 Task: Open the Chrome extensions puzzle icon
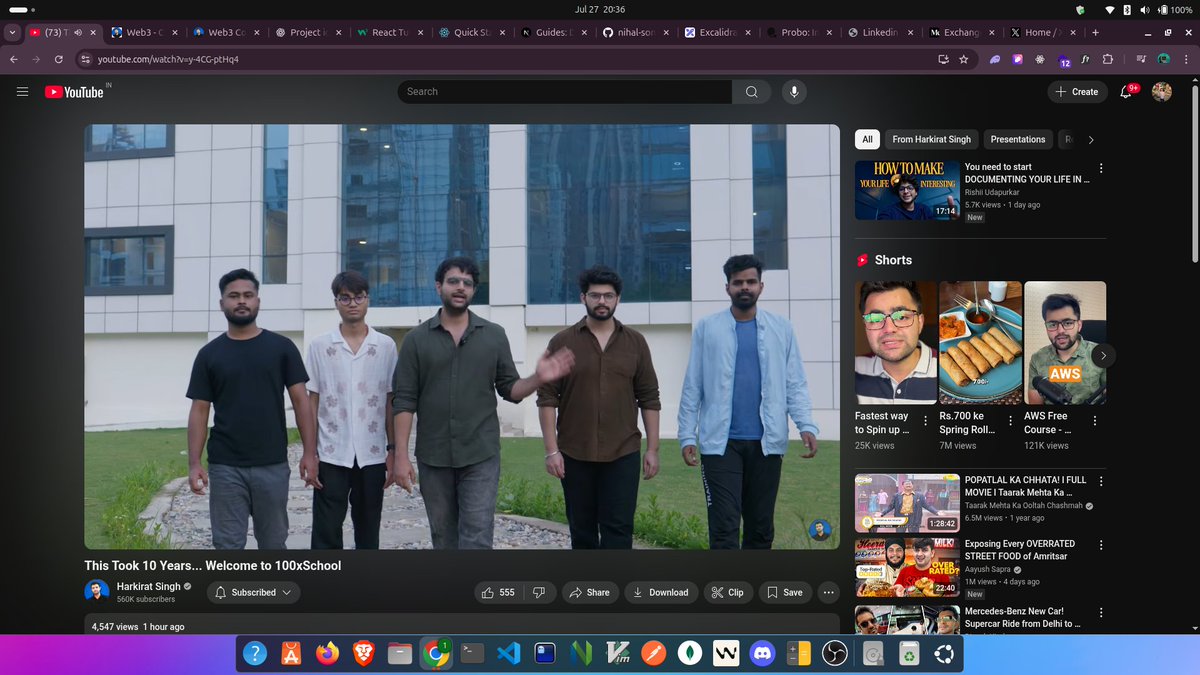tap(1108, 59)
